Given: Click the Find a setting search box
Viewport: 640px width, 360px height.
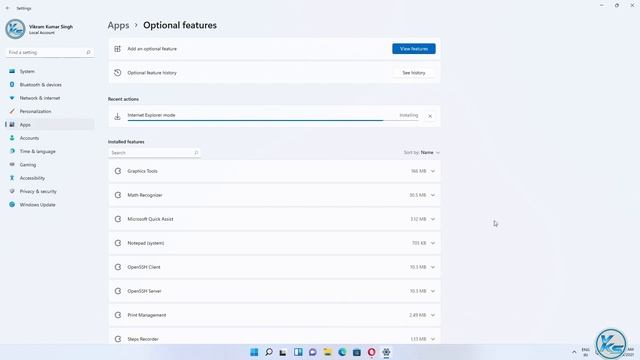Looking at the screenshot, I should (50, 52).
